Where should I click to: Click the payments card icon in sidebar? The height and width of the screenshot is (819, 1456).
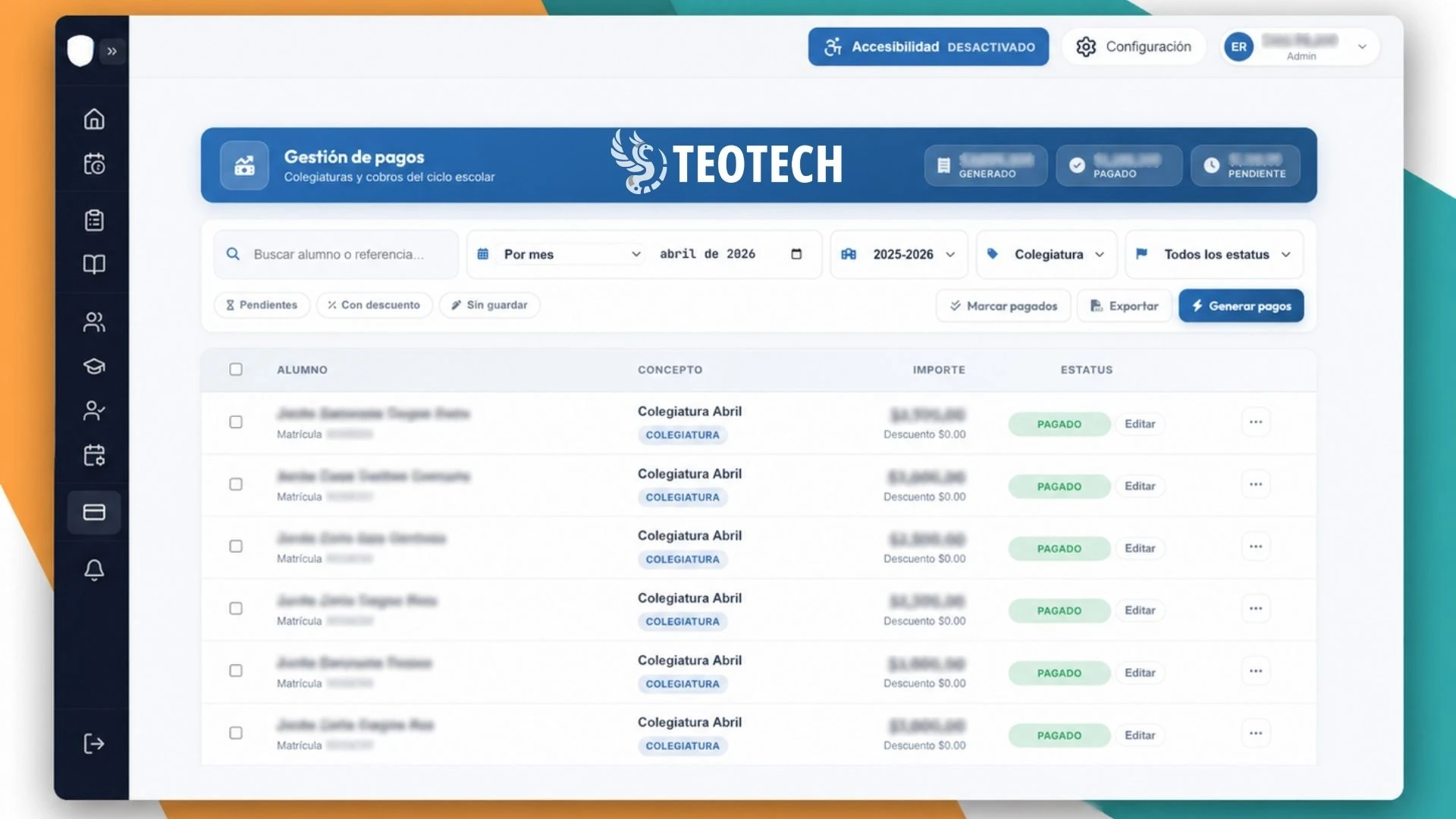tap(94, 513)
